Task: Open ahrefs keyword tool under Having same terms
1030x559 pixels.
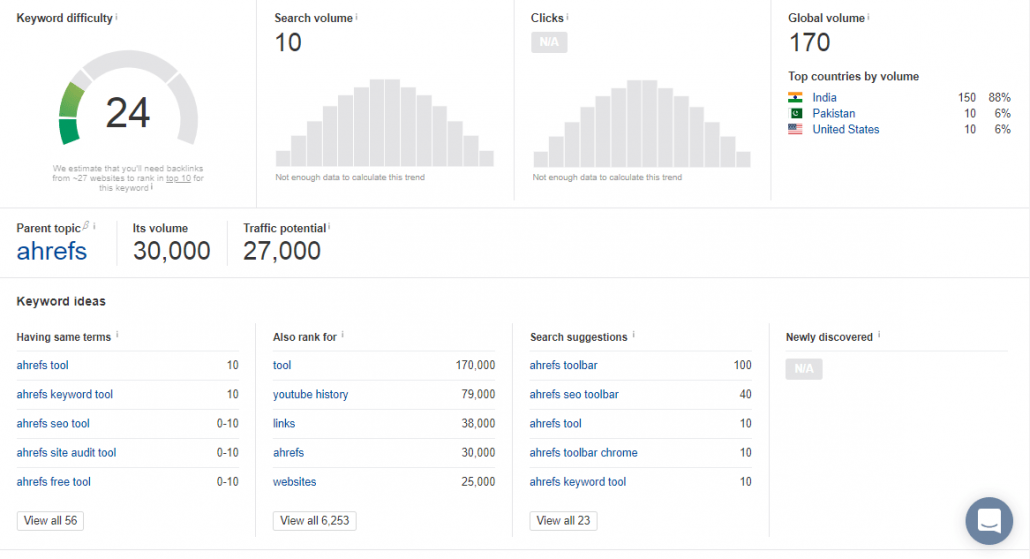Action: (64, 394)
